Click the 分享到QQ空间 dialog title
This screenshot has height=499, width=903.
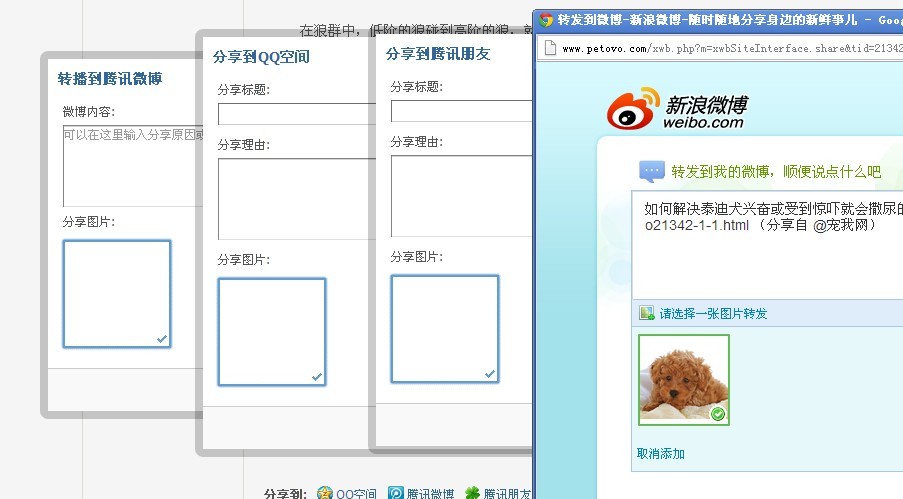pos(261,56)
